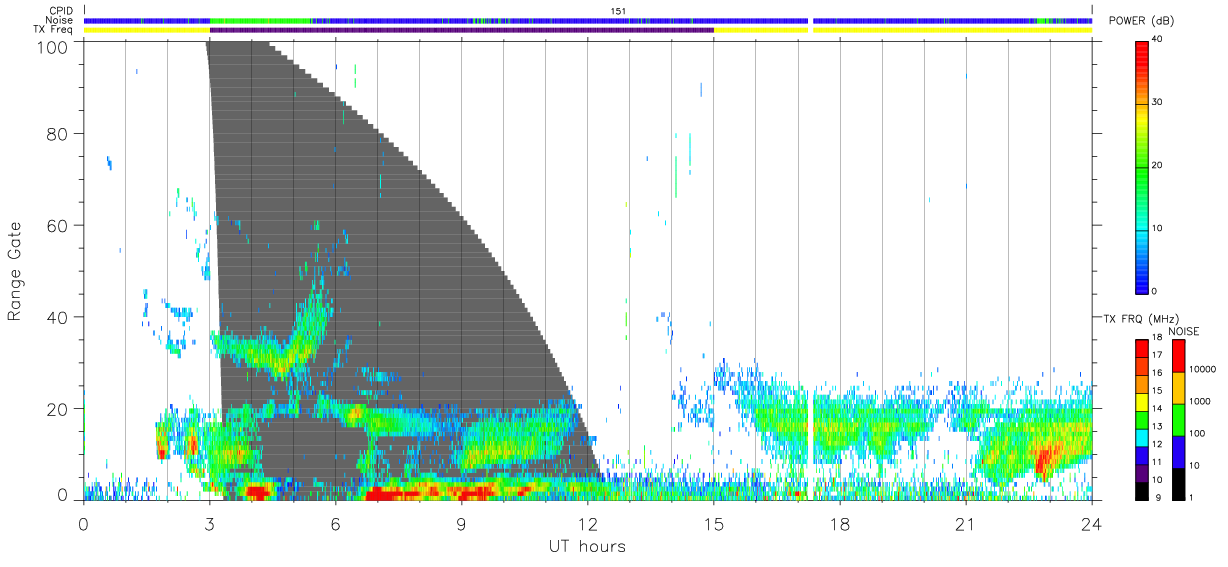
Task: Click the CPID label at top left
Action: [x=62, y=11]
